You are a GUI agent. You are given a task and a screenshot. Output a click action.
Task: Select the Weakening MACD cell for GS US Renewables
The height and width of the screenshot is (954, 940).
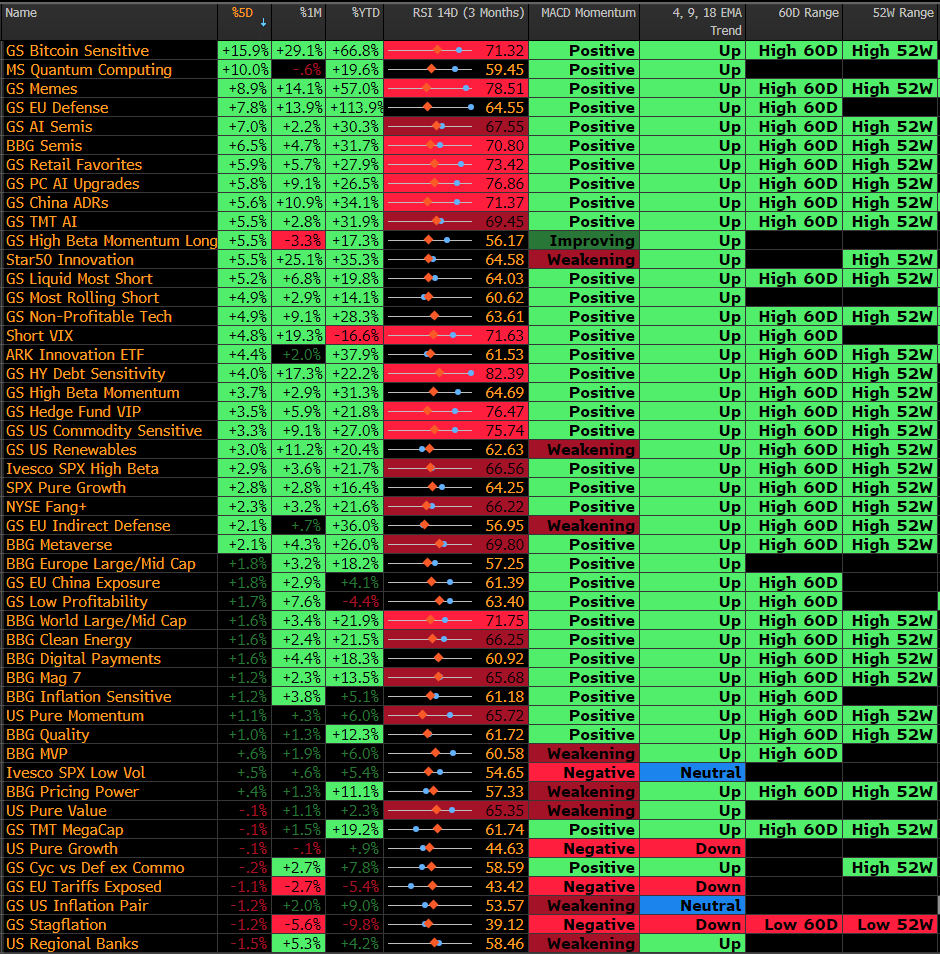[x=584, y=450]
